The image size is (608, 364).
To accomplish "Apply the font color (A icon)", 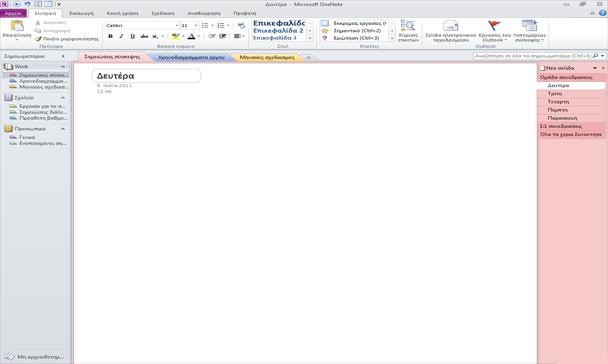I will tap(191, 36).
